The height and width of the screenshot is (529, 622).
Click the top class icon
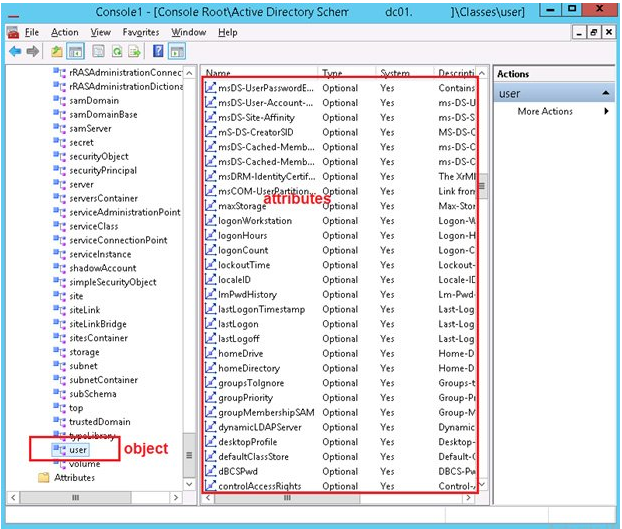(x=60, y=408)
